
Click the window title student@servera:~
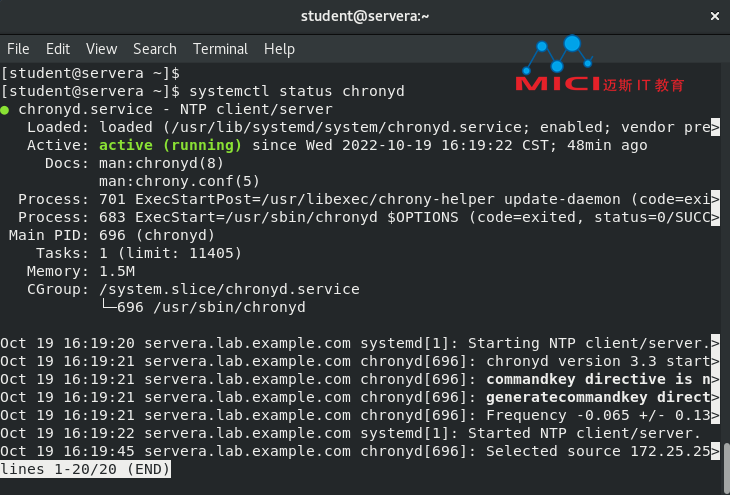tap(365, 16)
